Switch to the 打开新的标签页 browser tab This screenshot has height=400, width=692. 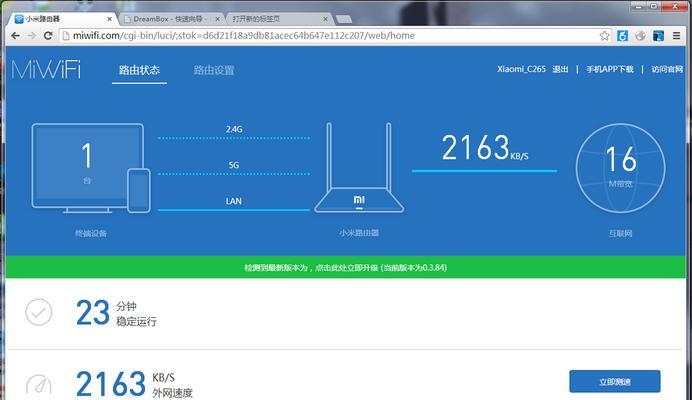click(x=279, y=19)
